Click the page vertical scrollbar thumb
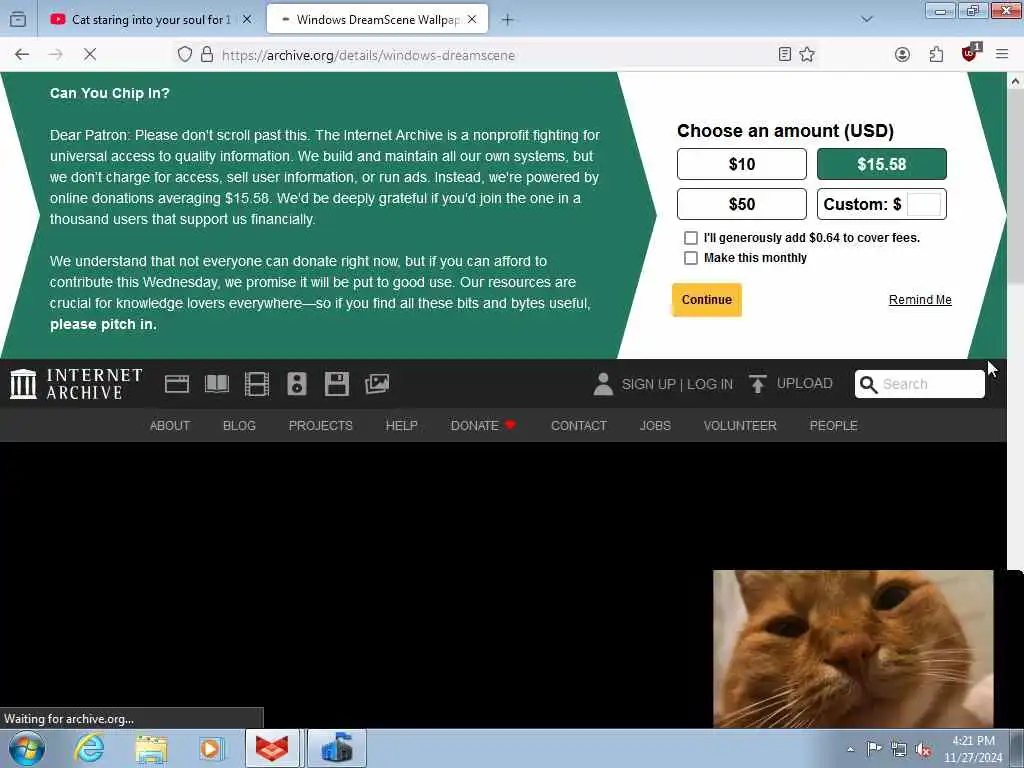This screenshot has width=1024, height=768. click(1016, 189)
